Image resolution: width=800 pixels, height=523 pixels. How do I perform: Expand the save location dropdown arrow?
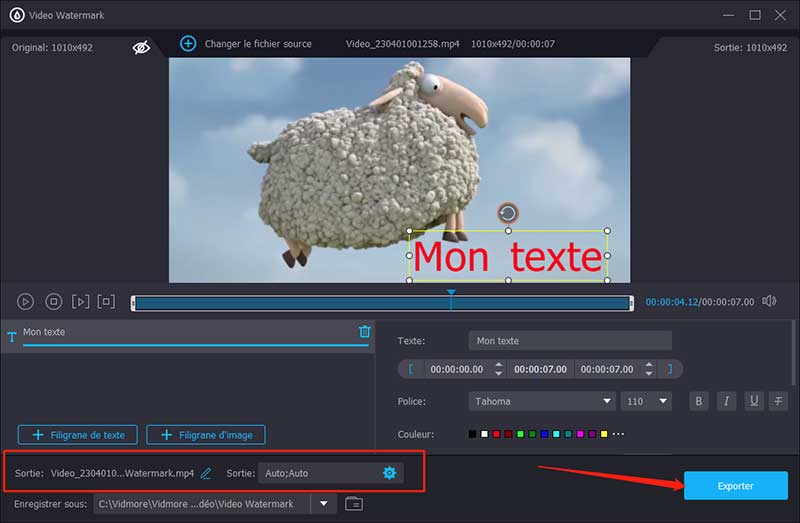(323, 504)
